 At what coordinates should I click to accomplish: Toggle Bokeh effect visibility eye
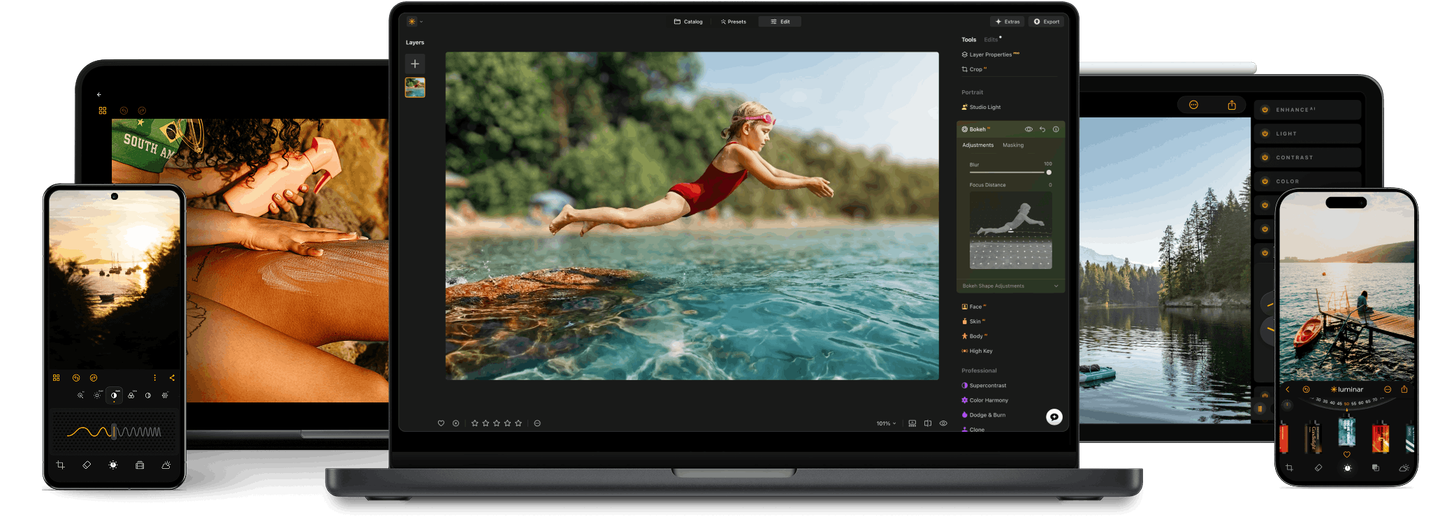(1028, 129)
